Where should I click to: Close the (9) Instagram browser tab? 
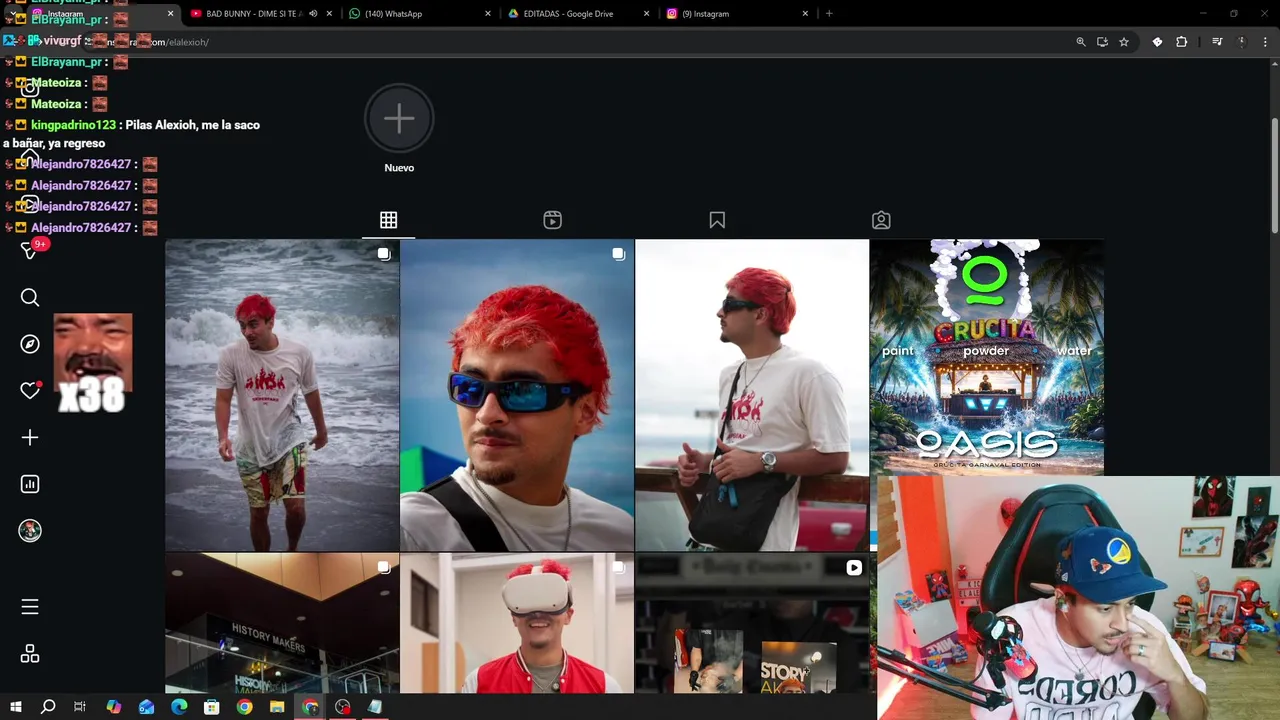pos(805,14)
